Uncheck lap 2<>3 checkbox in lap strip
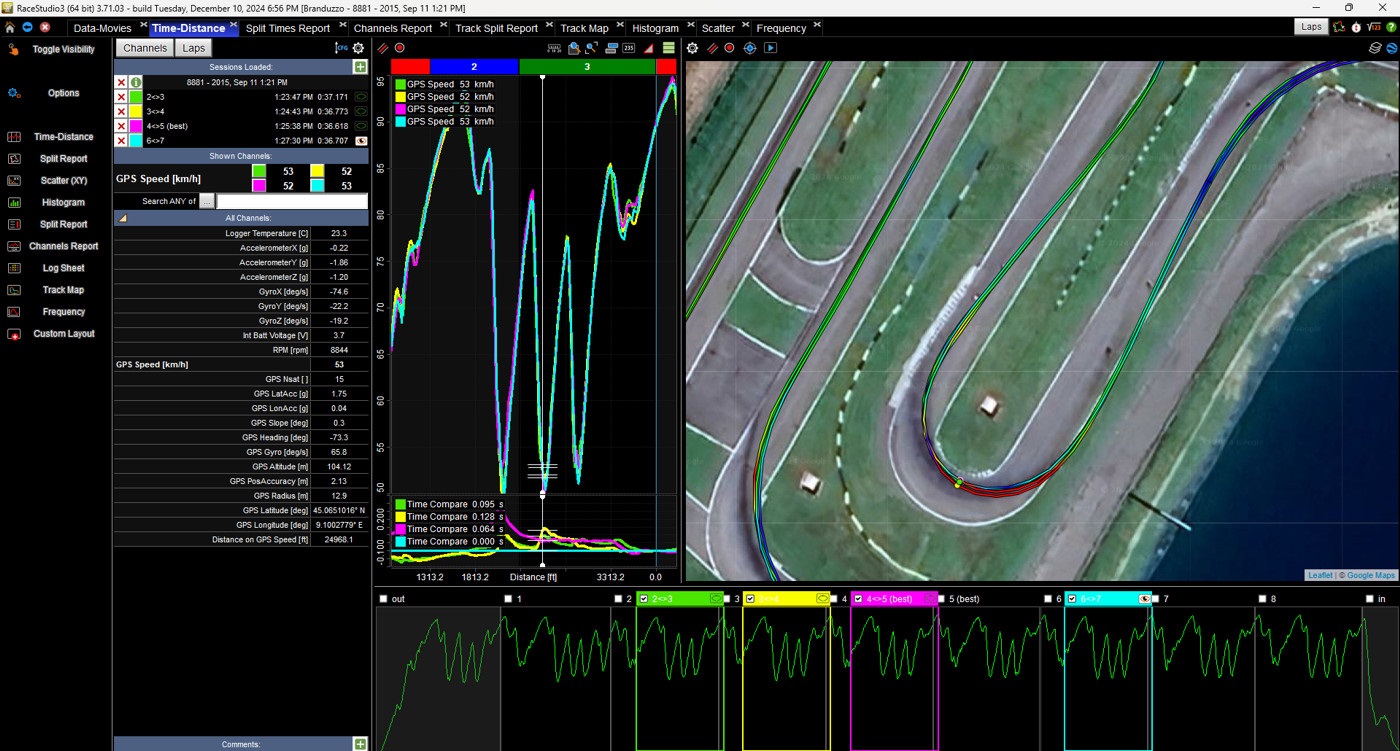The height and width of the screenshot is (751, 1400). click(644, 599)
